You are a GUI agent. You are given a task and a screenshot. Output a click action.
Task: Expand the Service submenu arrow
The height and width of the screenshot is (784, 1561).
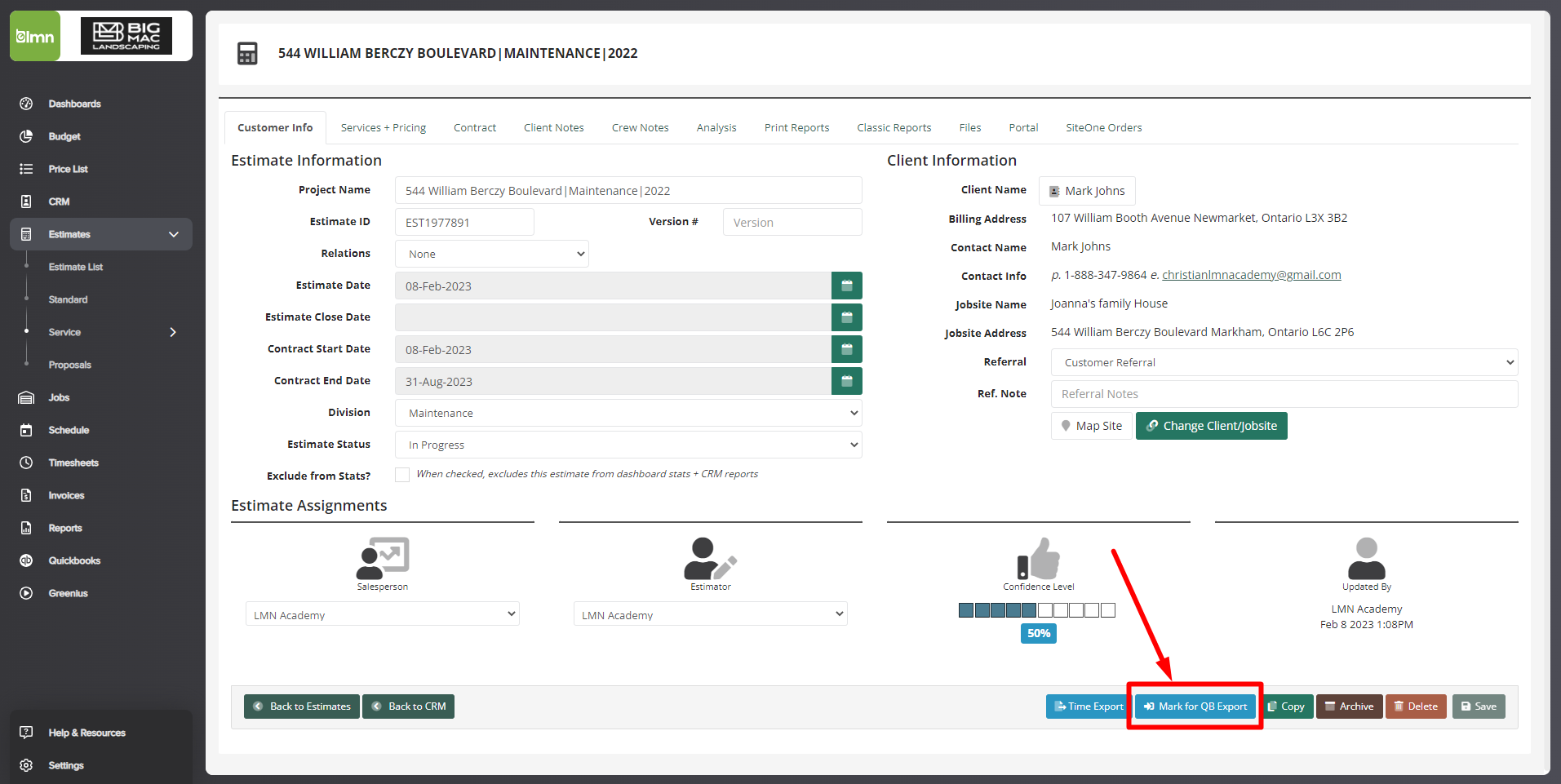pyautogui.click(x=173, y=332)
